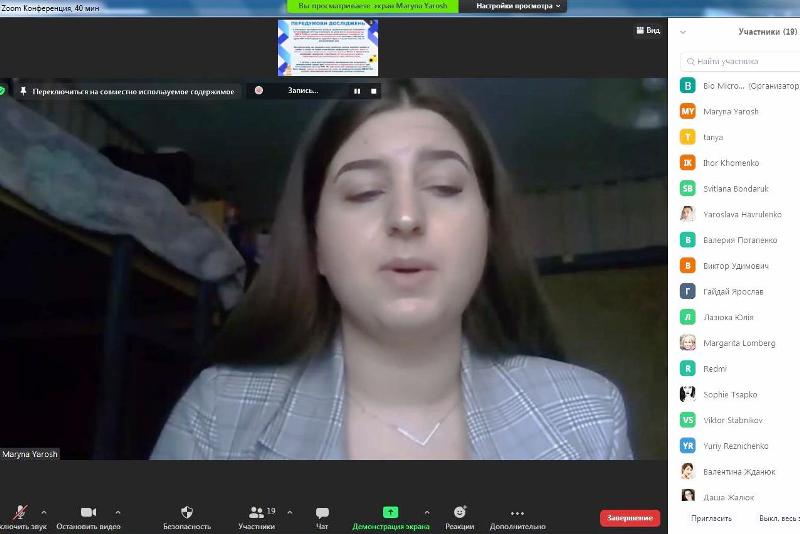
Task: Select Валентина Жданюк profile photo
Action: 688,471
